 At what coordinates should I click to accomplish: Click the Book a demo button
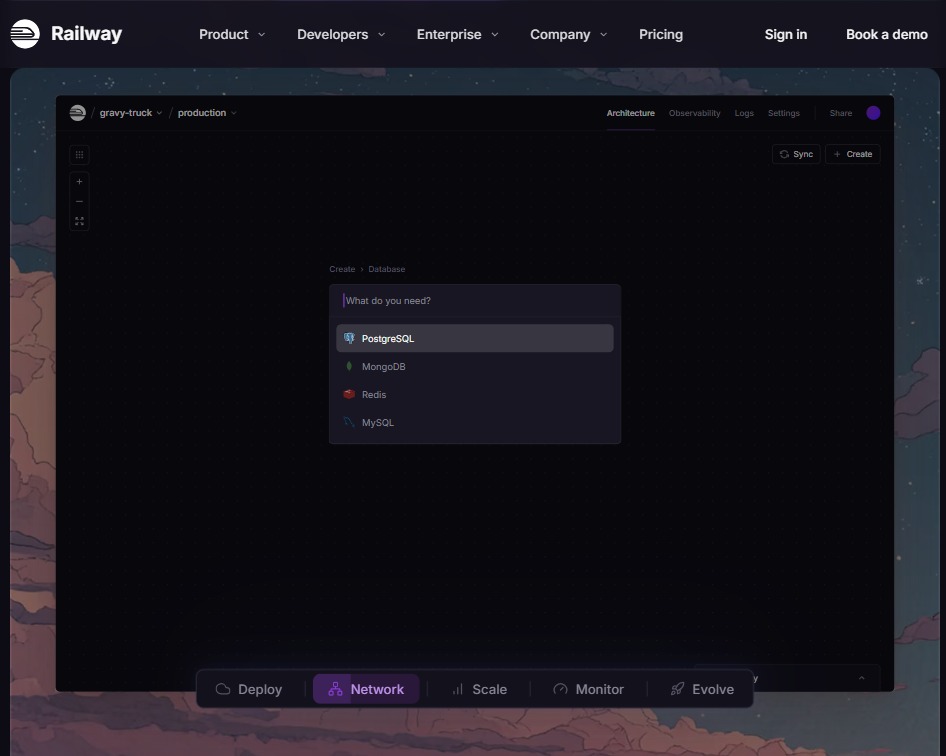pos(885,34)
